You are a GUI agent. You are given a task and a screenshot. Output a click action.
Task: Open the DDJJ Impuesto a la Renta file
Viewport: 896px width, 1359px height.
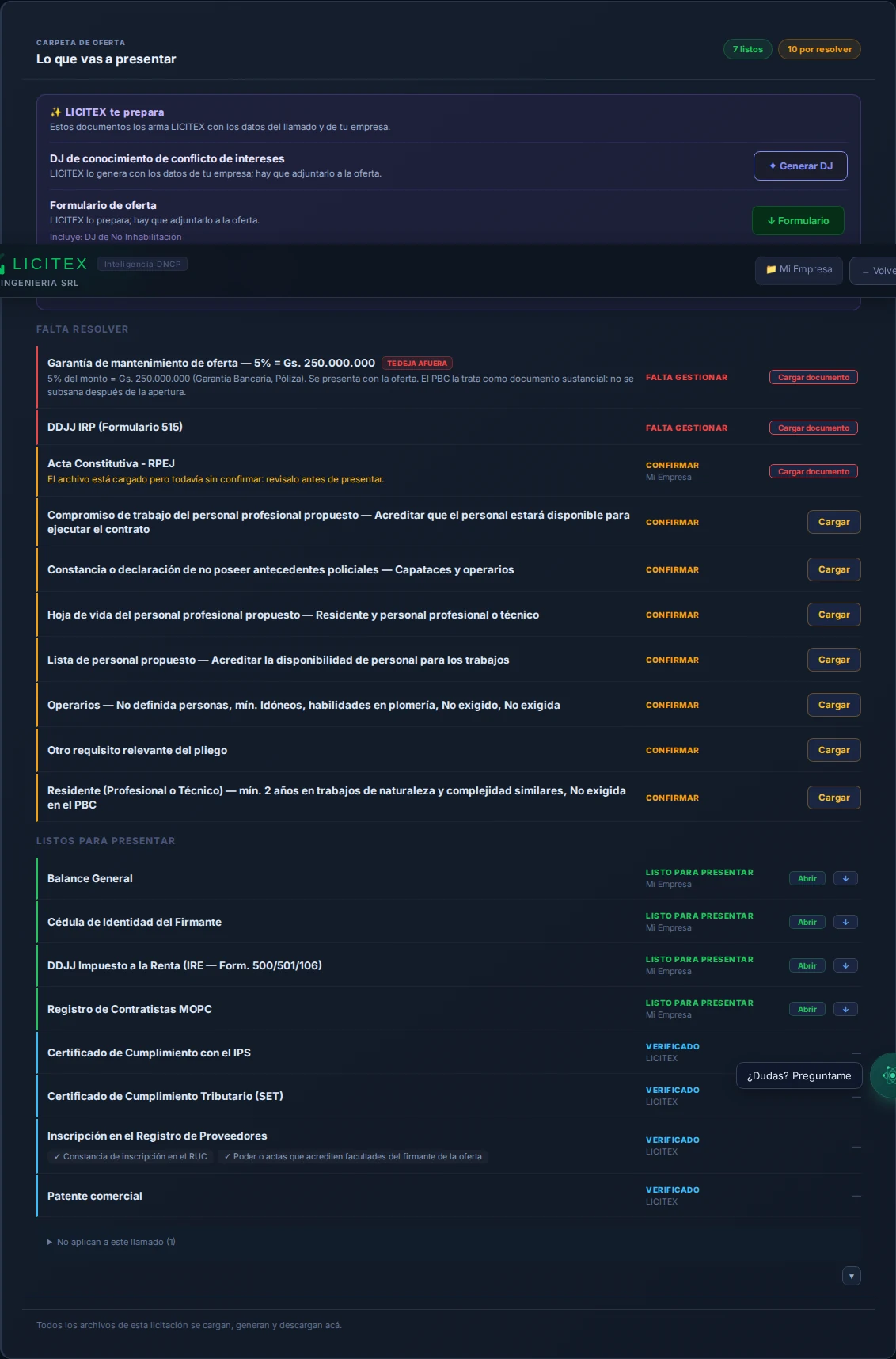click(x=807, y=965)
